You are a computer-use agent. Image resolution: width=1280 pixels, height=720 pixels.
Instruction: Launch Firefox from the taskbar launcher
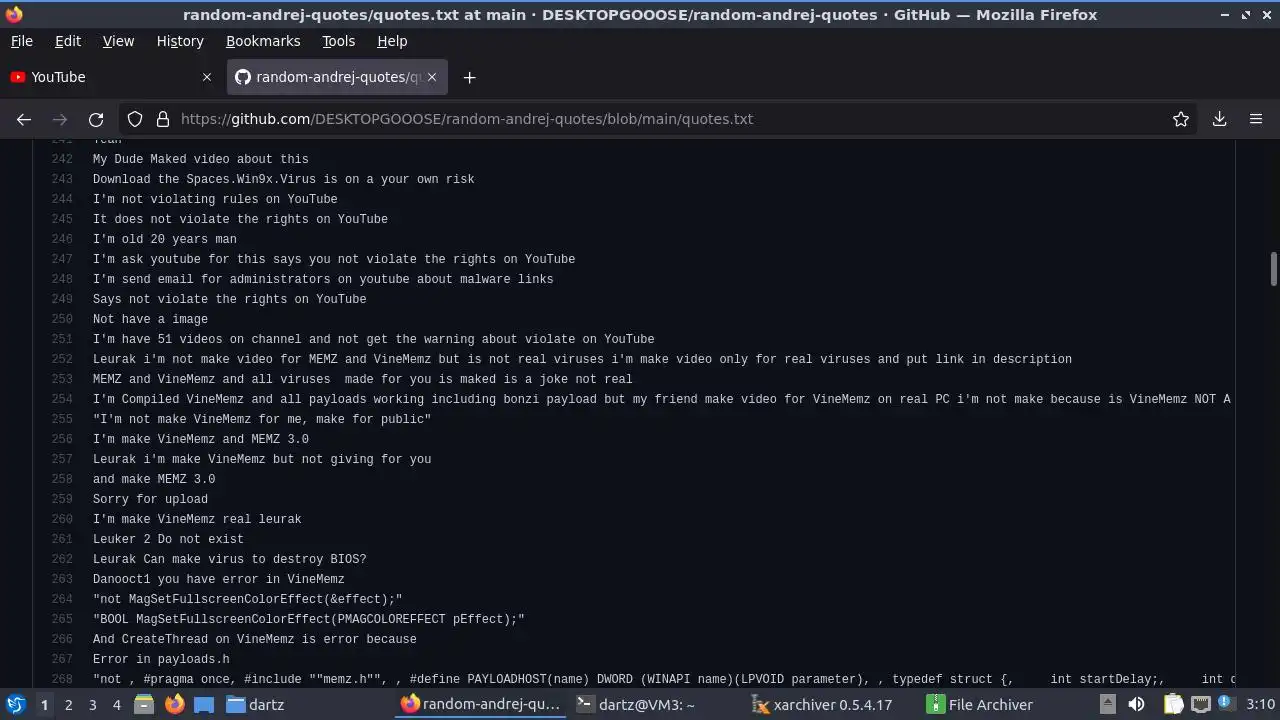[x=174, y=705]
